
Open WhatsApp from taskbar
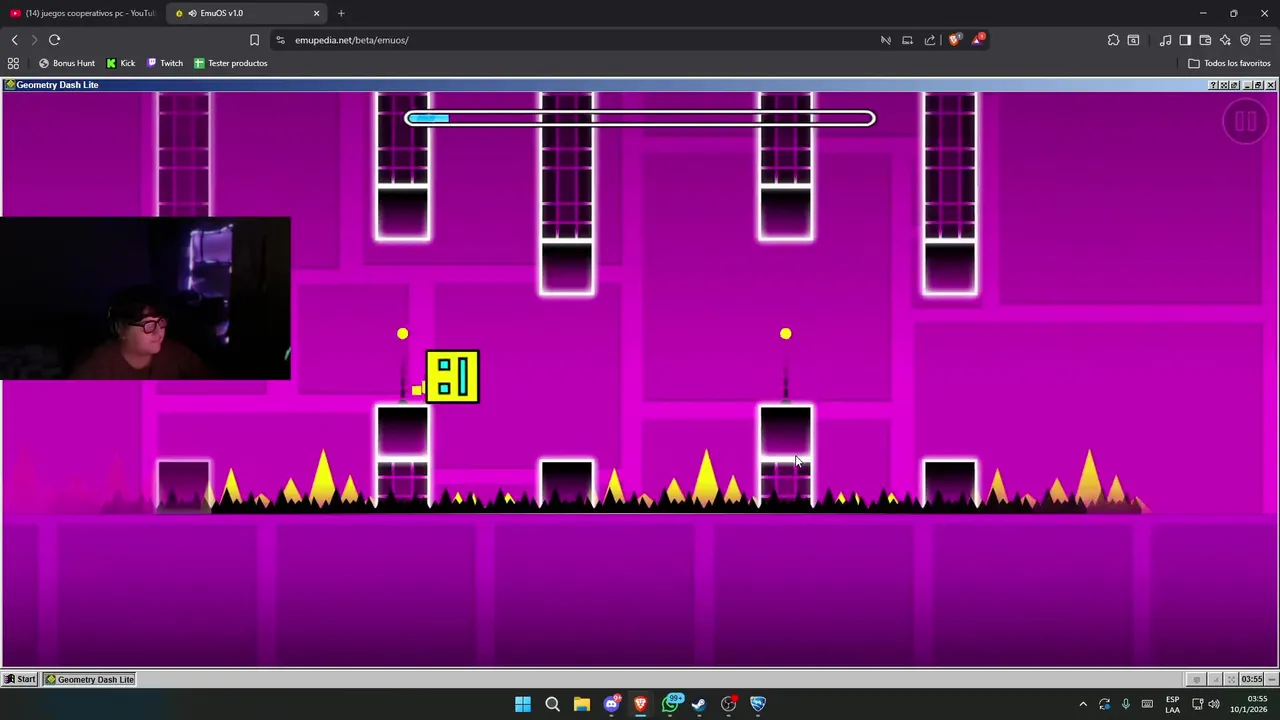(x=670, y=704)
